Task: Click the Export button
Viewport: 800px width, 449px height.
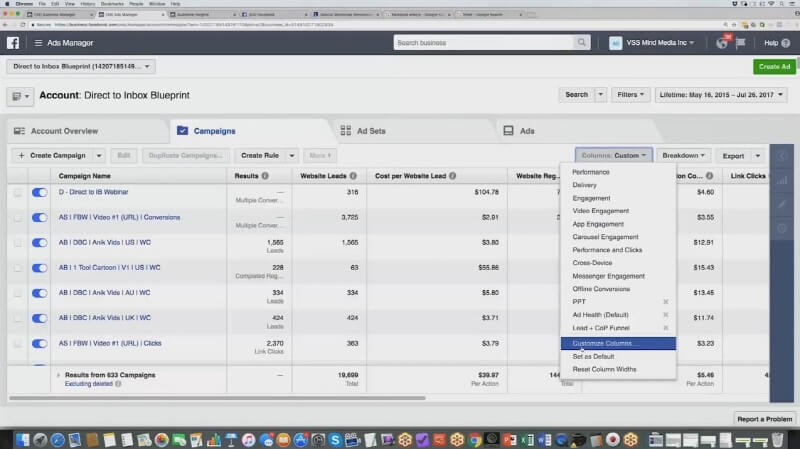Action: [x=733, y=156]
